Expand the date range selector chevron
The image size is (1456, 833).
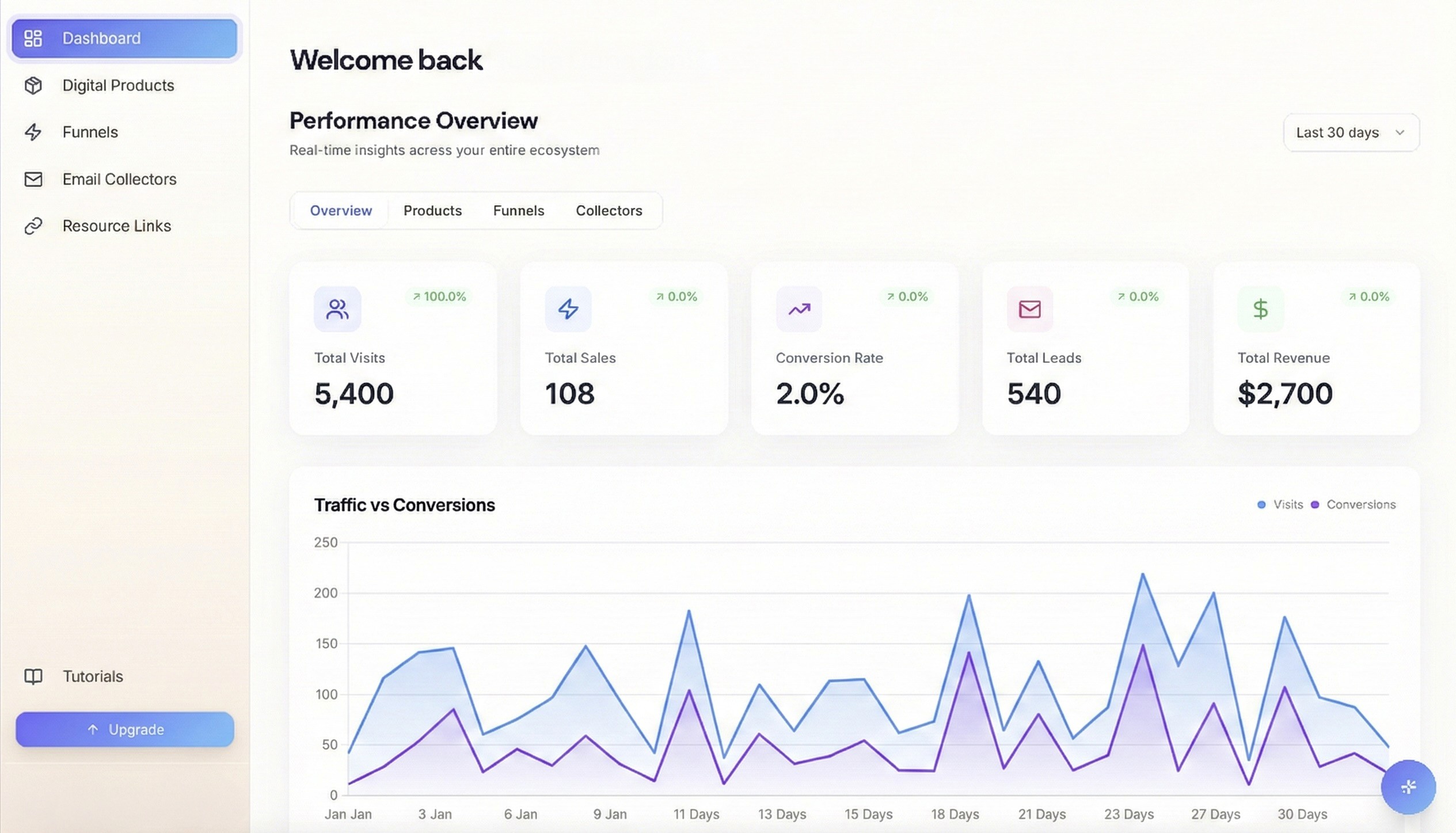pyautogui.click(x=1399, y=132)
